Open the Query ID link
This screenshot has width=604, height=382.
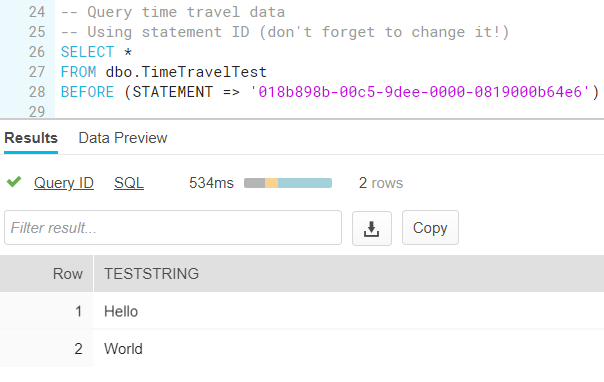tap(64, 183)
